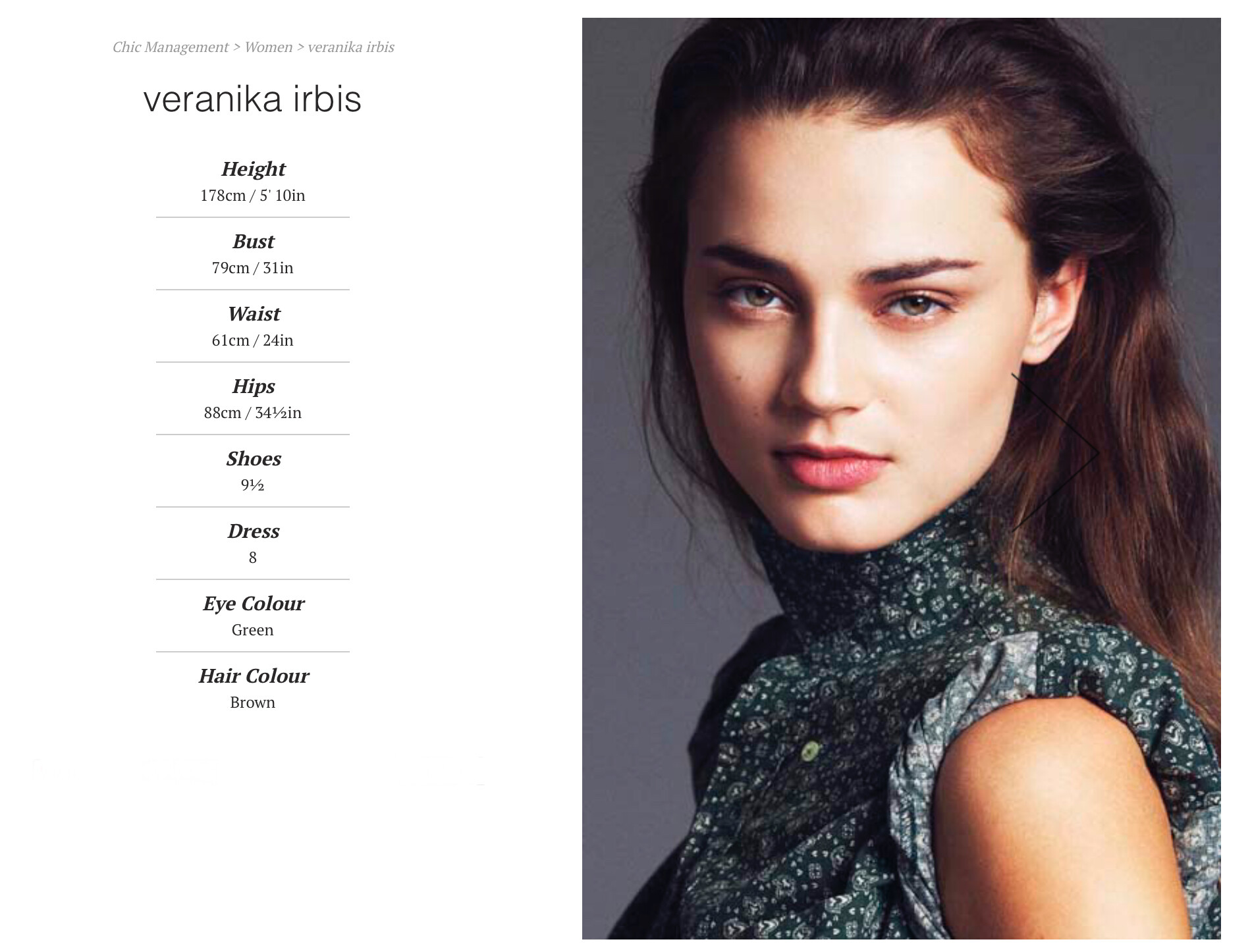Click the 61cm / 24in waist value

(253, 340)
